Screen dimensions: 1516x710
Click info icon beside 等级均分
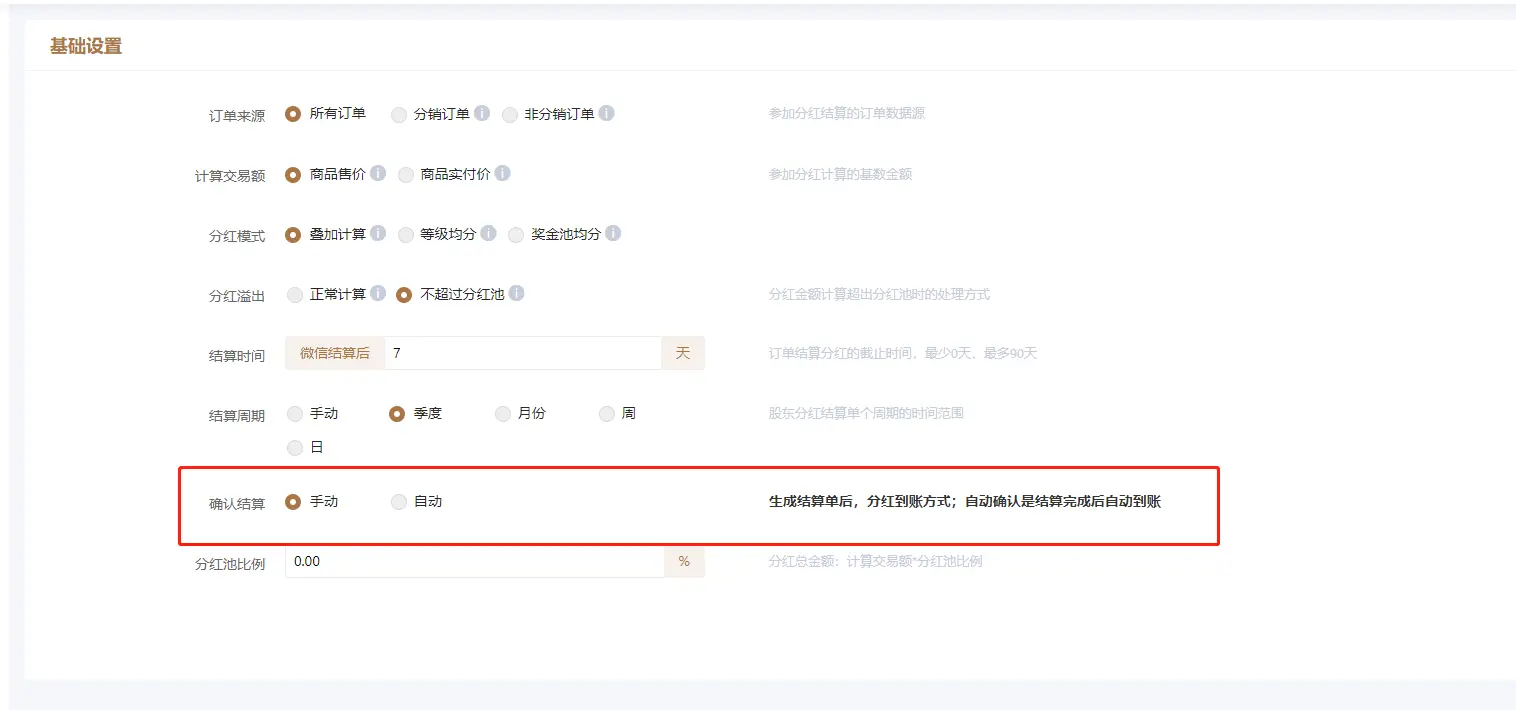pyautogui.click(x=489, y=233)
